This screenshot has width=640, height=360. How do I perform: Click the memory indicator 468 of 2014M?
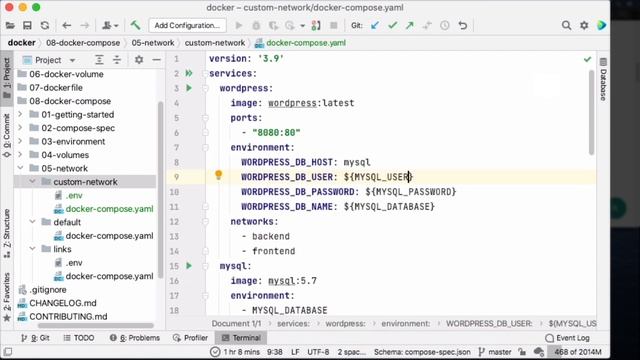pos(577,352)
